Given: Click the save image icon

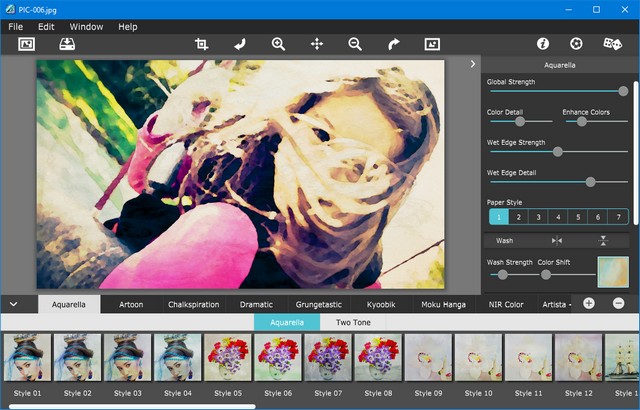Looking at the screenshot, I should 67,44.
